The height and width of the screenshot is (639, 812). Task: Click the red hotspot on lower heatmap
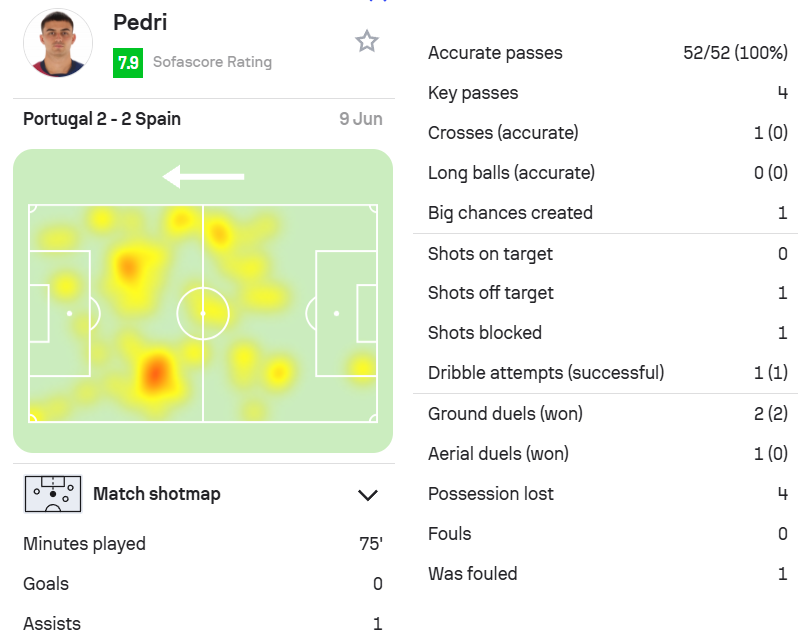[155, 373]
